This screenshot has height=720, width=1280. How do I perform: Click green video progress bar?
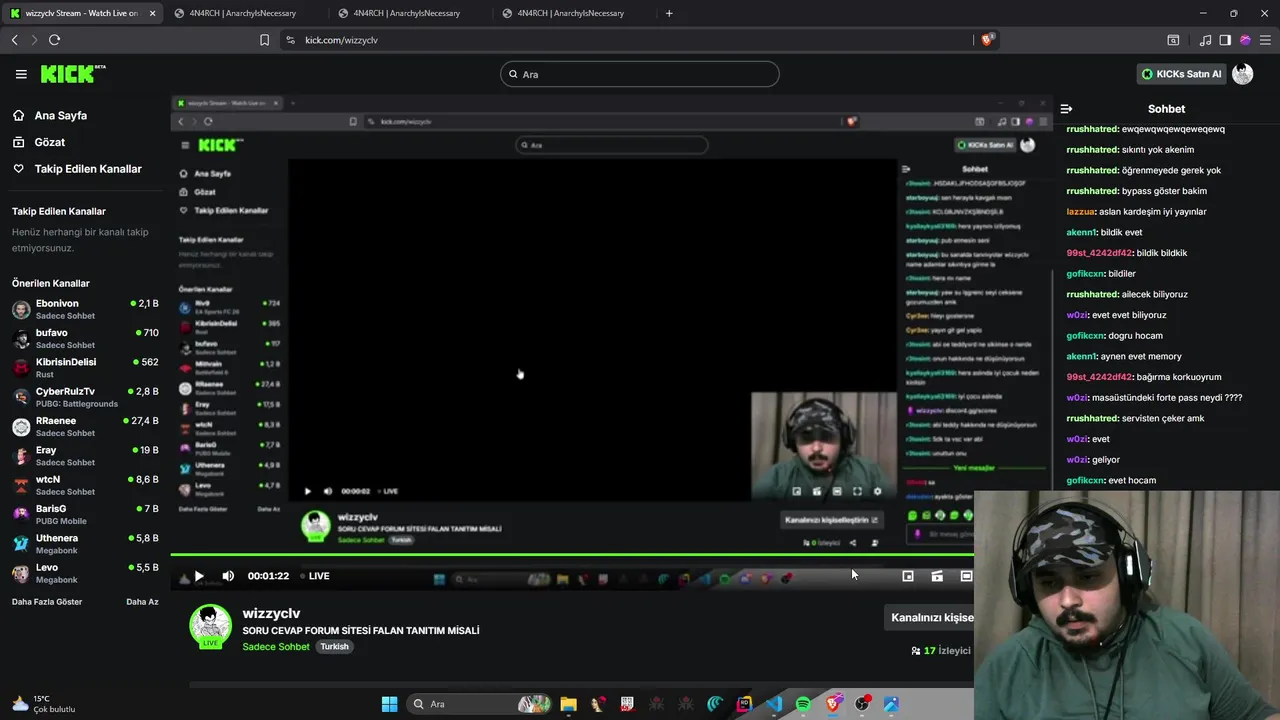[572, 555]
